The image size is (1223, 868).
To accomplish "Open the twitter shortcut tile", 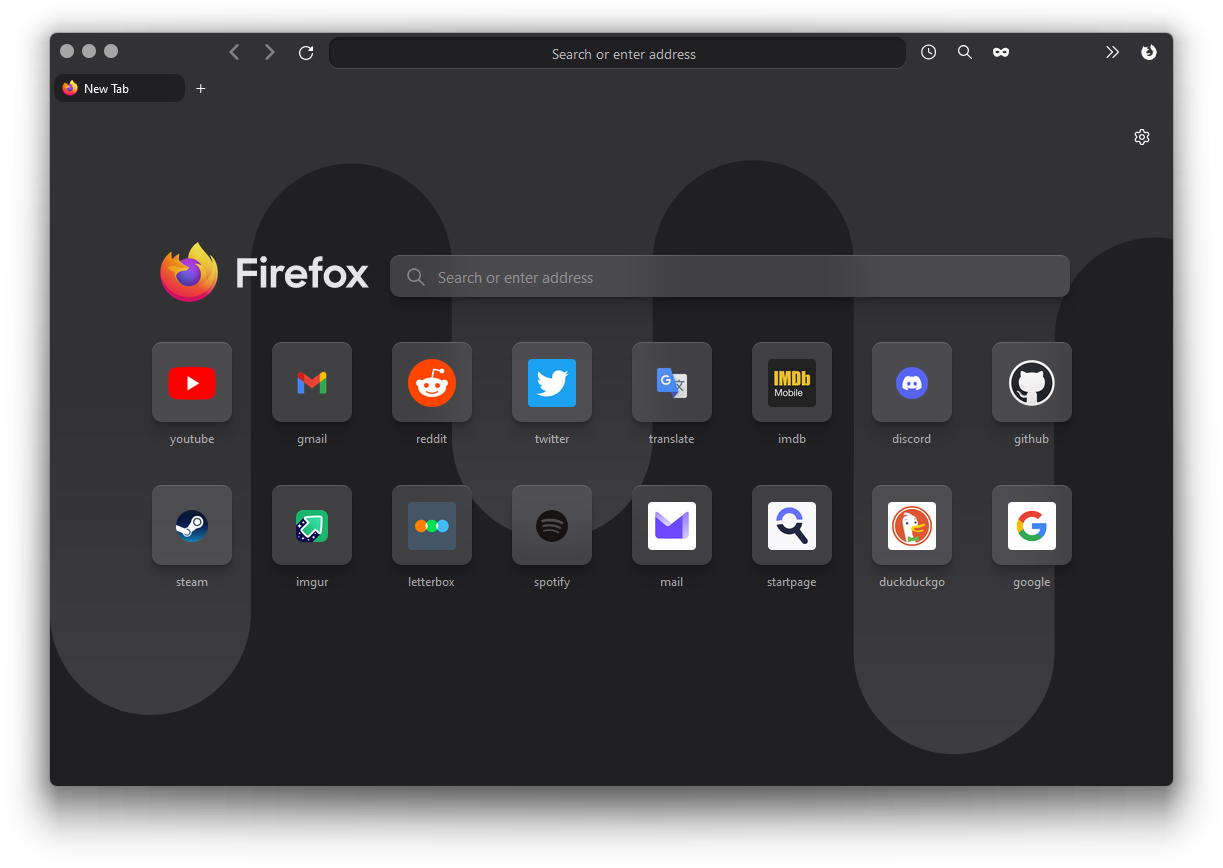I will pyautogui.click(x=552, y=382).
